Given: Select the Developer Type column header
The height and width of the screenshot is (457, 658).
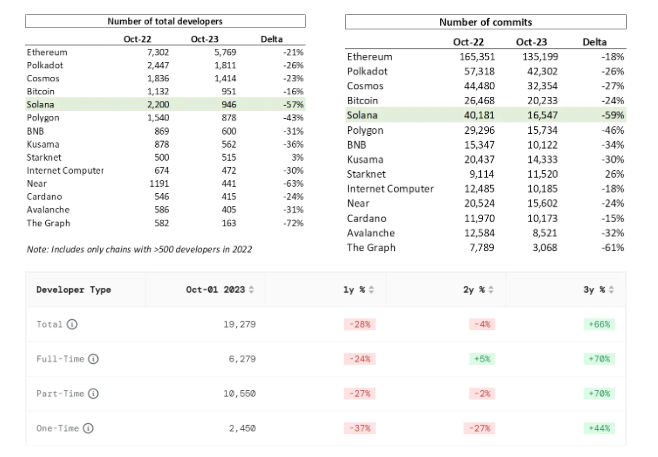Looking at the screenshot, I should [74, 290].
